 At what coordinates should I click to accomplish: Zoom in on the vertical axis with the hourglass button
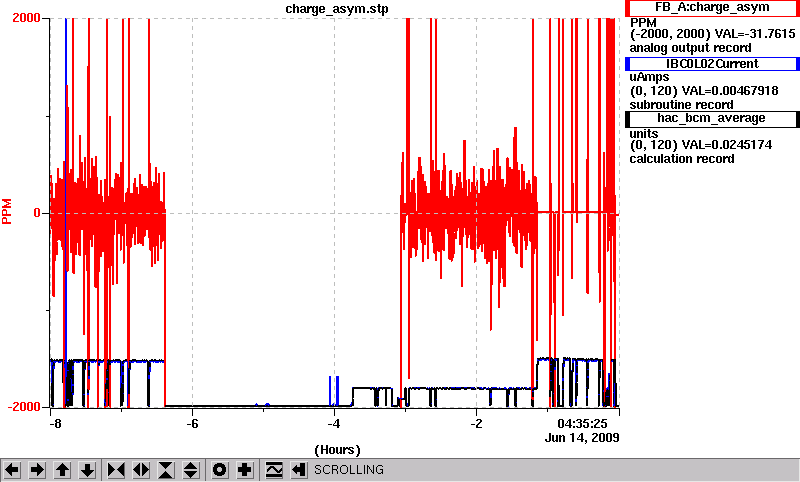pyautogui.click(x=166, y=470)
